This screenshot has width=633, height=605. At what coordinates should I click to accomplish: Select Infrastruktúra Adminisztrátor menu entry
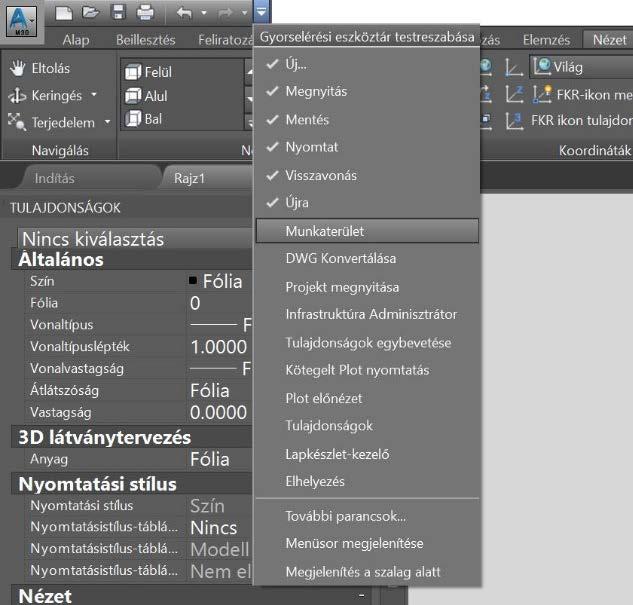click(367, 314)
